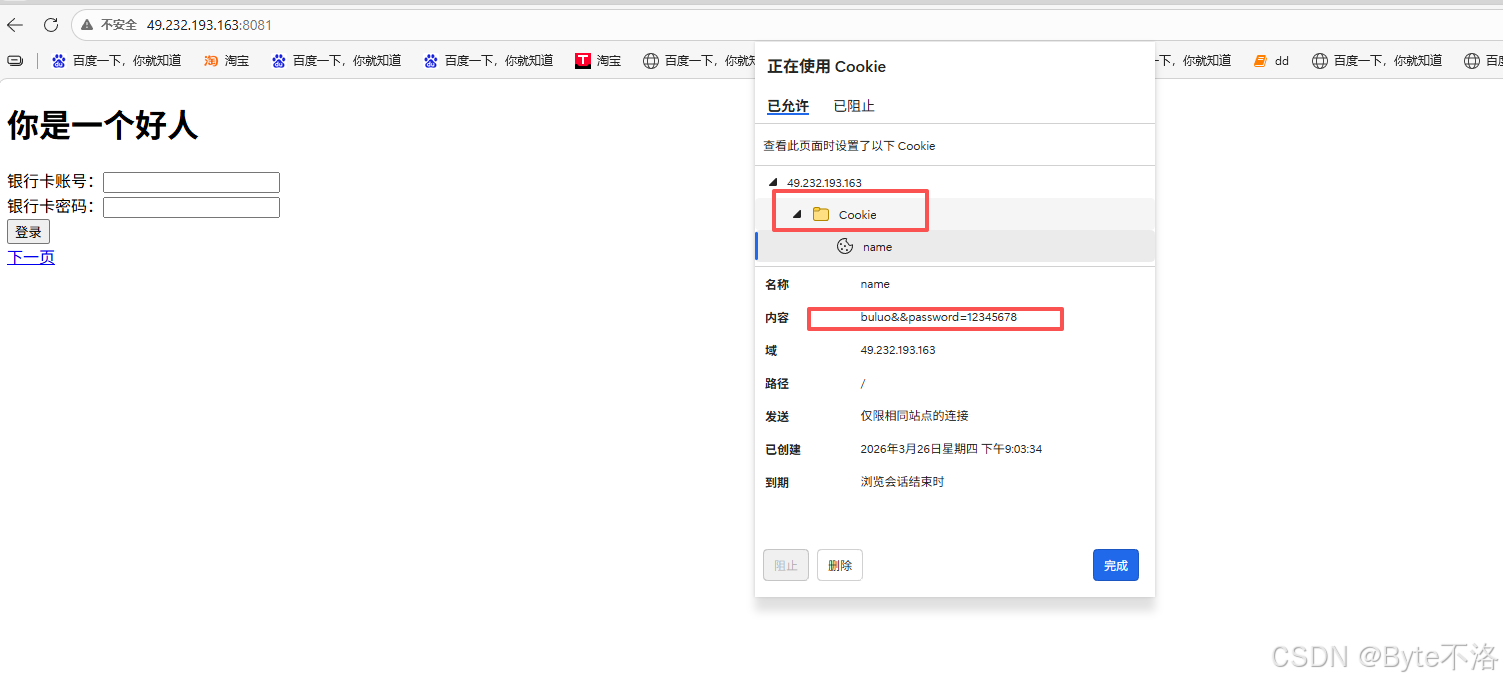The width and height of the screenshot is (1503, 683).
Task: Go back using the browser back arrow
Action: pyautogui.click(x=15, y=25)
